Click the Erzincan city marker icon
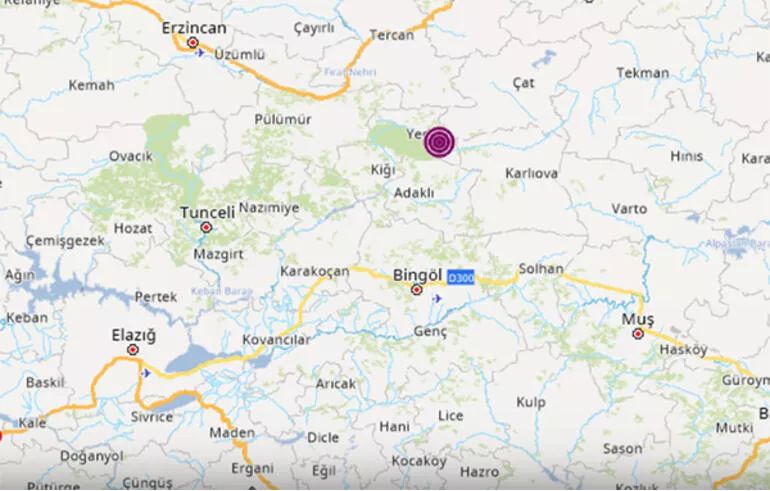This screenshot has width=770, height=491. (193, 43)
